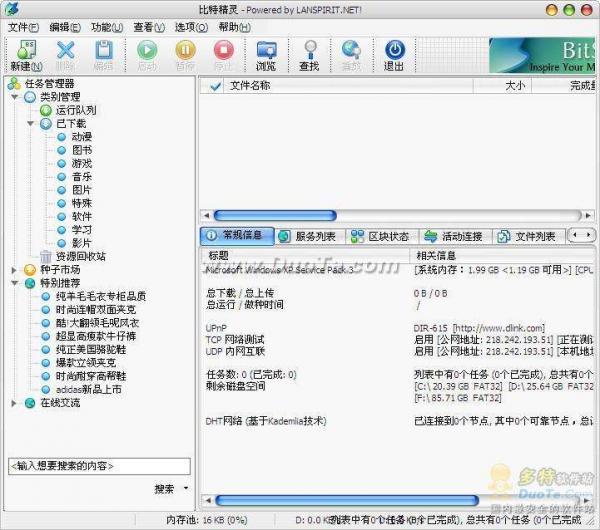
Task: Switch to 文件列表 tab
Action: click(529, 236)
